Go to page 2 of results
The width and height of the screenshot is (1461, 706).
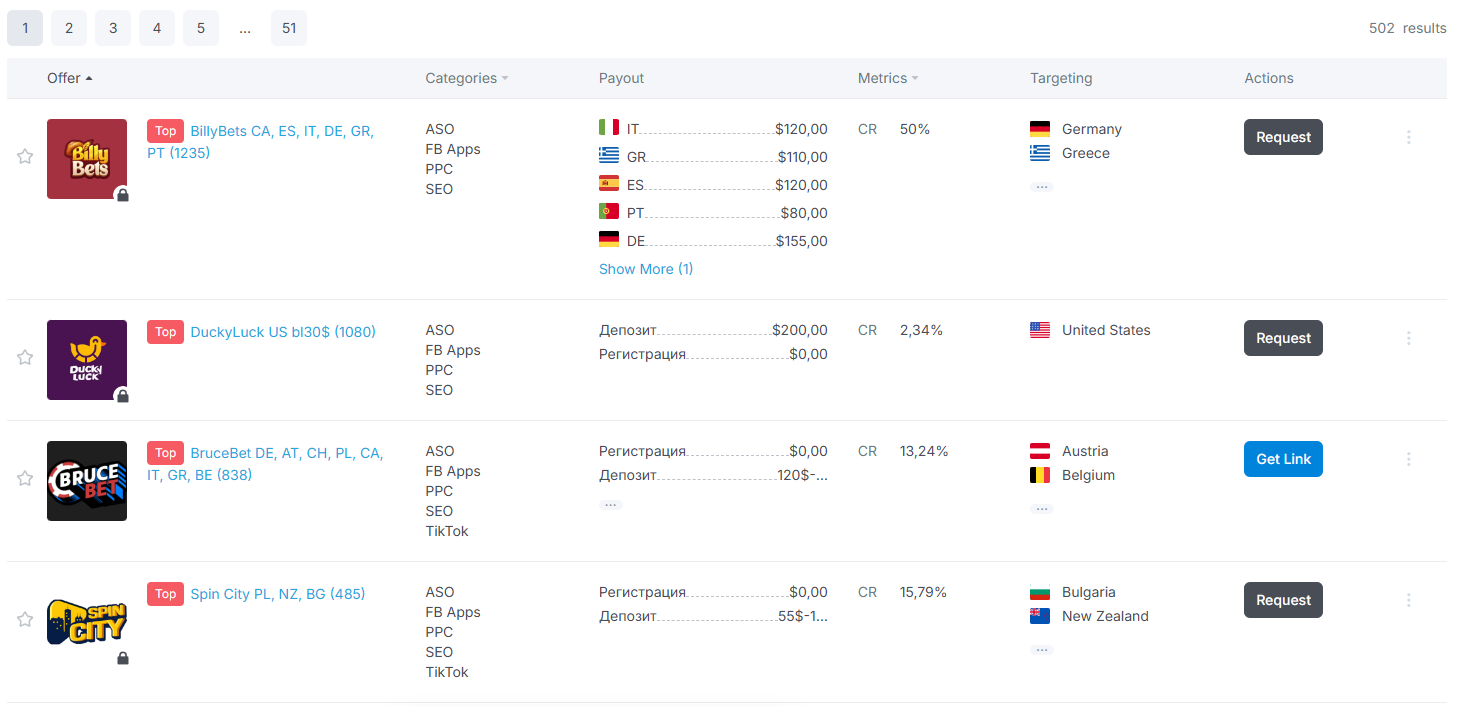(69, 28)
